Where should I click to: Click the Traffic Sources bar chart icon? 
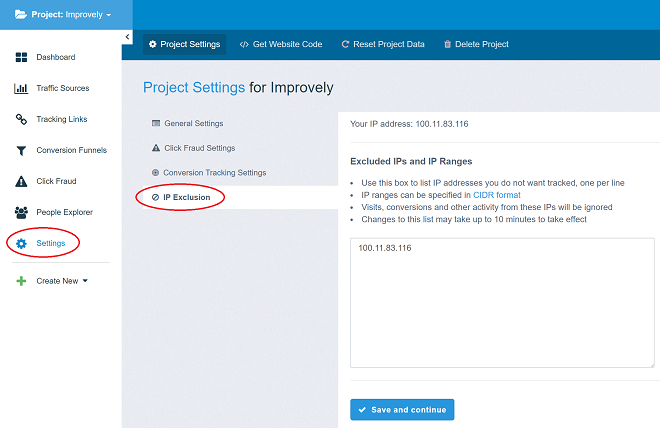(21, 88)
